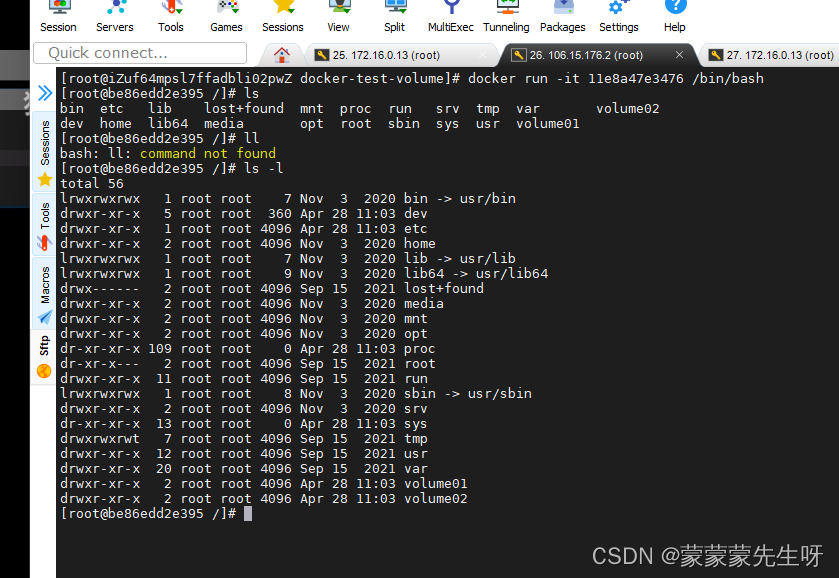Image resolution: width=839 pixels, height=578 pixels.
Task: Open the Packages toolbar item
Action: click(x=562, y=17)
